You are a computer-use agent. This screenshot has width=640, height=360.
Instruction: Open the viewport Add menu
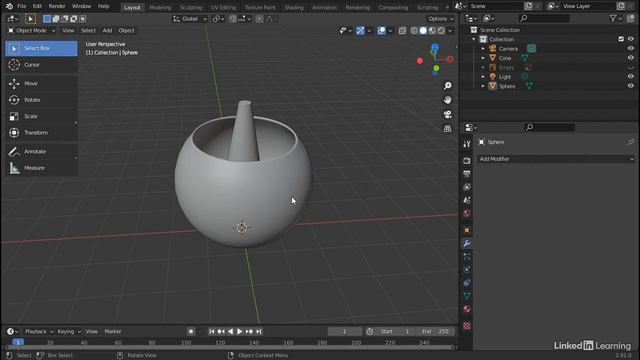[107, 31]
